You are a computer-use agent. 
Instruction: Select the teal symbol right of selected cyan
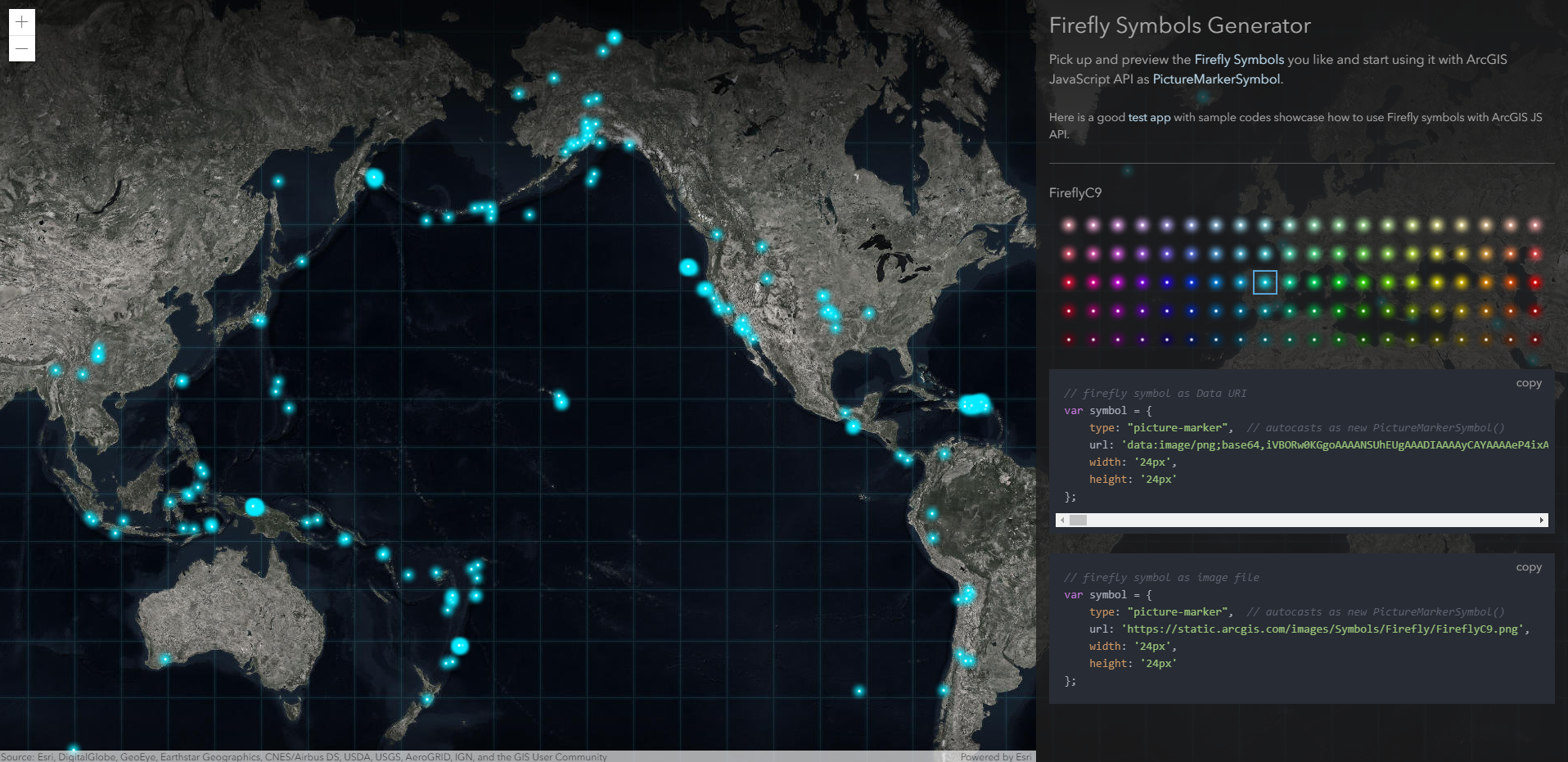[x=1290, y=282]
